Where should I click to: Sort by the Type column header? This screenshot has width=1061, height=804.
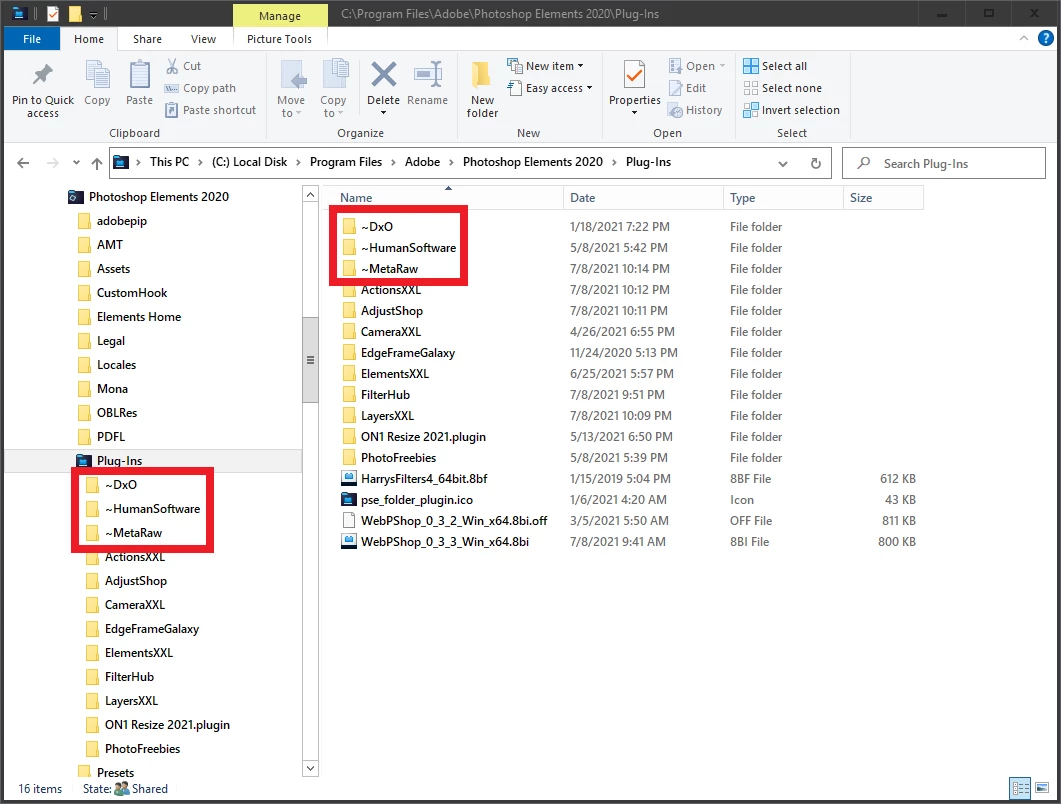783,198
